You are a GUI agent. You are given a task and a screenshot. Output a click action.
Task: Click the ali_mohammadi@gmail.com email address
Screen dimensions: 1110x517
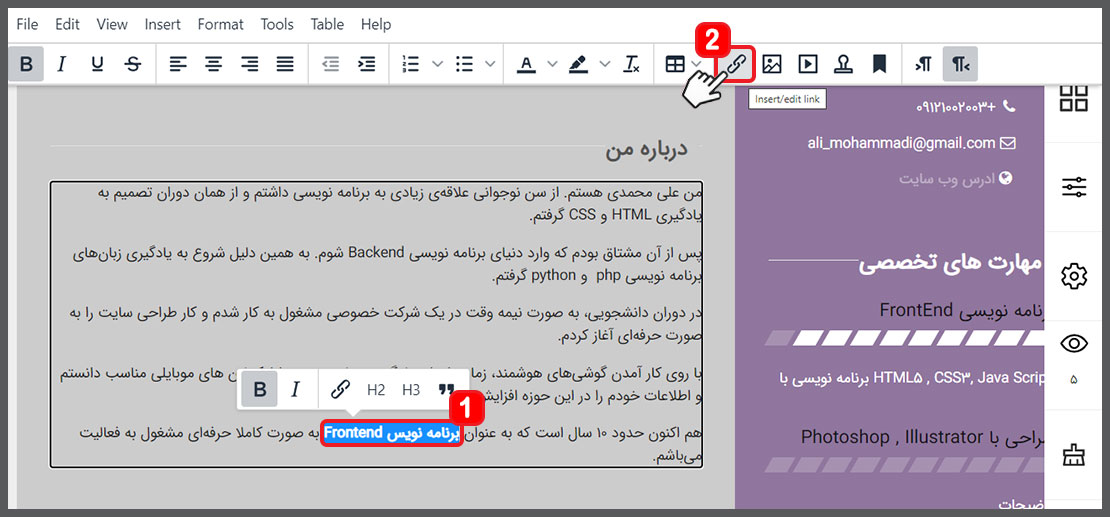pos(901,143)
